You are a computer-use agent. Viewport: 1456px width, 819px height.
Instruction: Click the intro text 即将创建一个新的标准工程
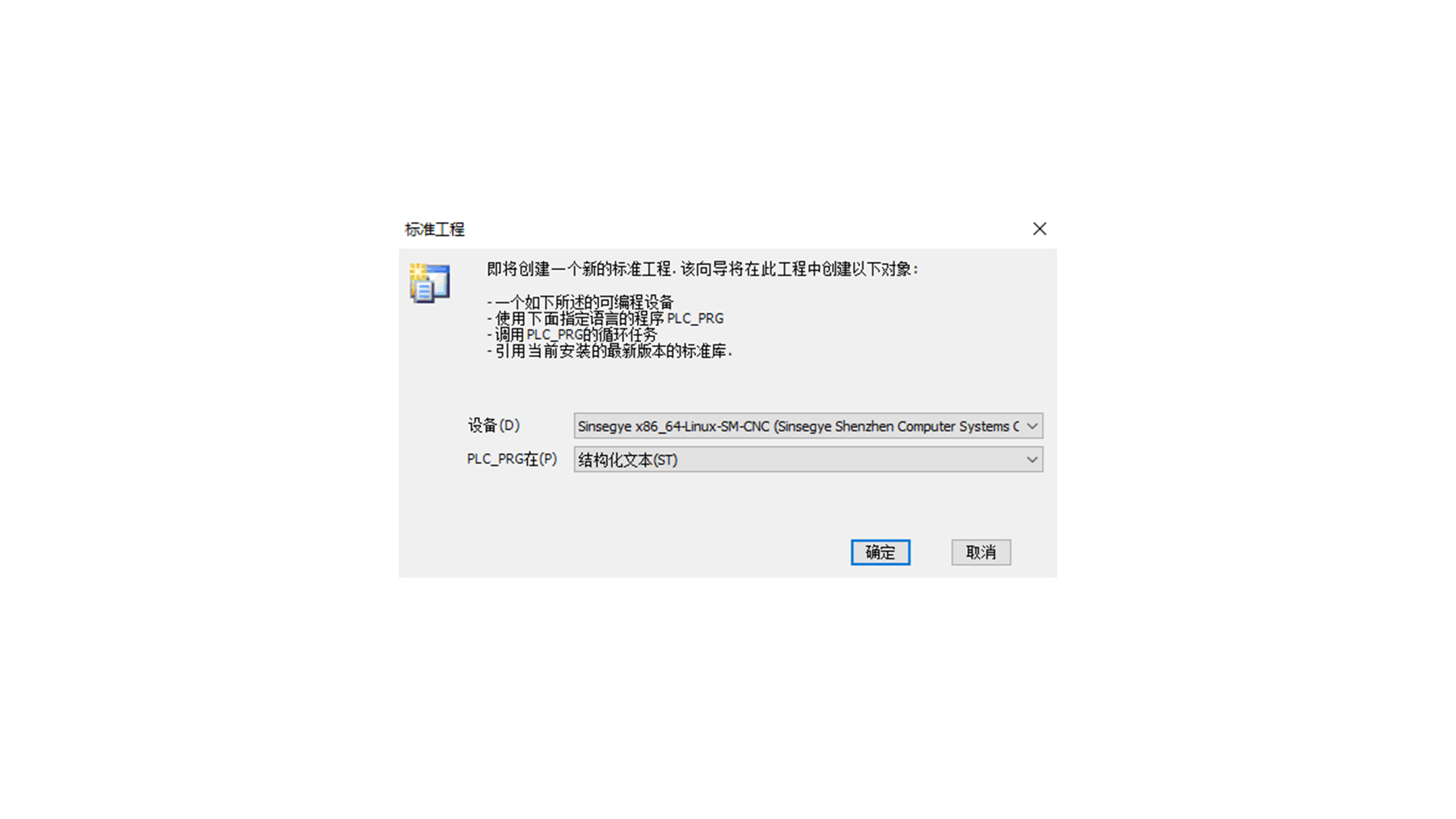pos(579,269)
